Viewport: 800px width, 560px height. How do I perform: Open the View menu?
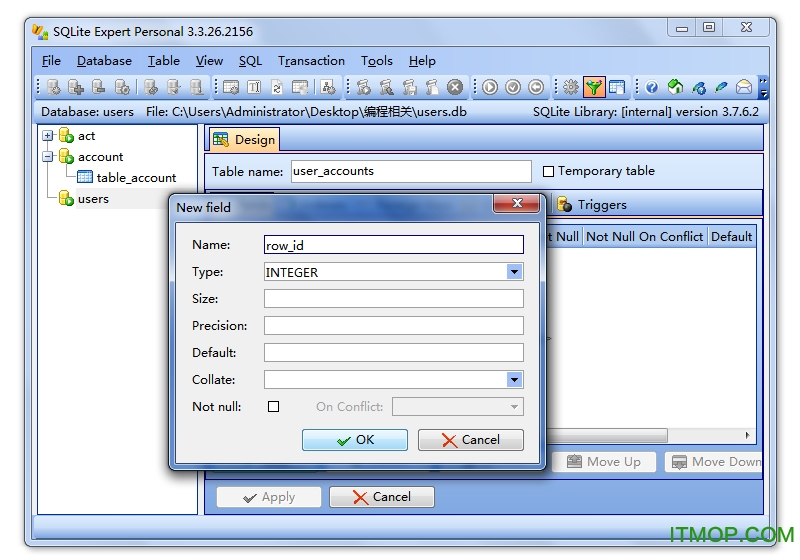[209, 61]
